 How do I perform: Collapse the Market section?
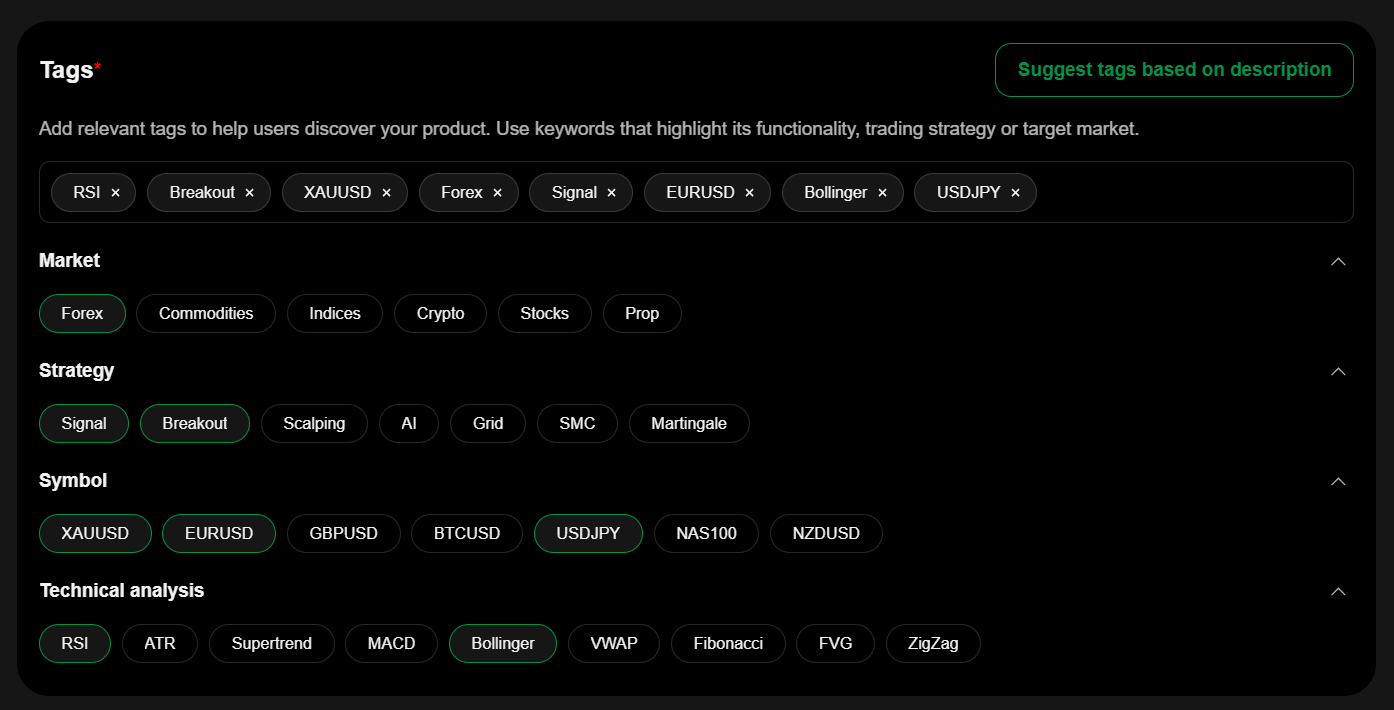1338,261
